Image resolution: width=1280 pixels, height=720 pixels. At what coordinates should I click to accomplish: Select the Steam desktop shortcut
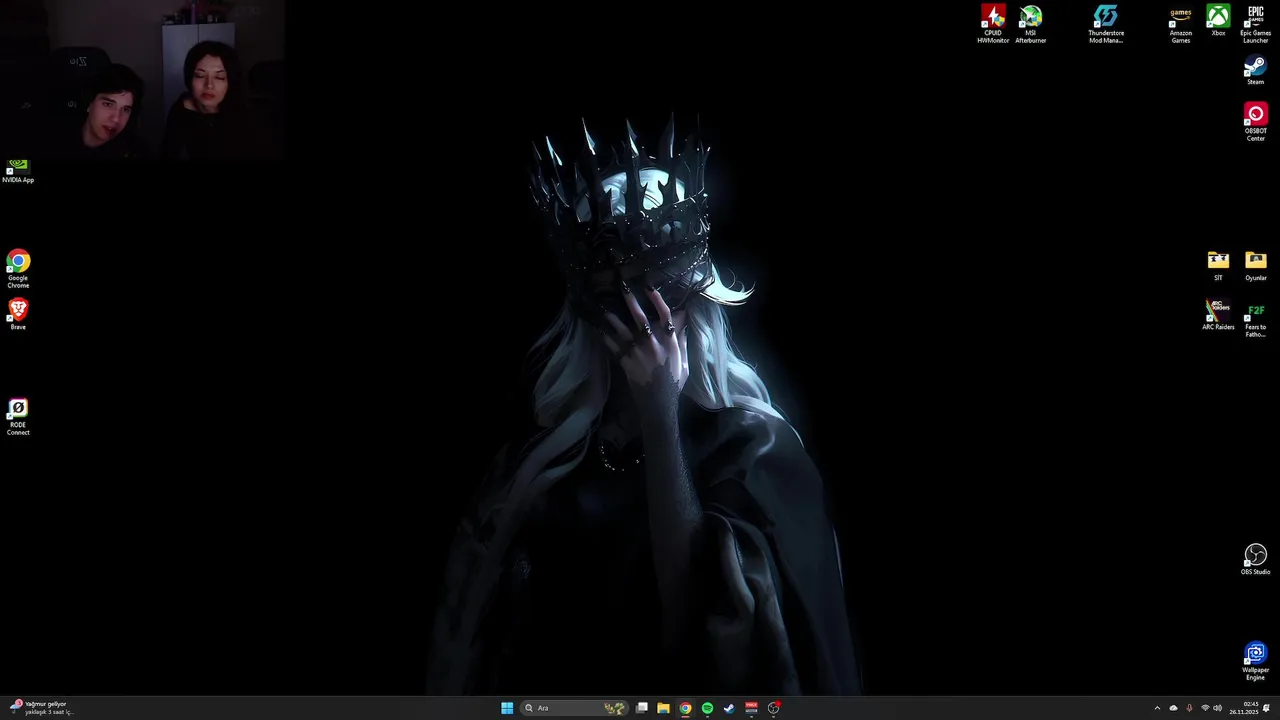click(x=1256, y=70)
